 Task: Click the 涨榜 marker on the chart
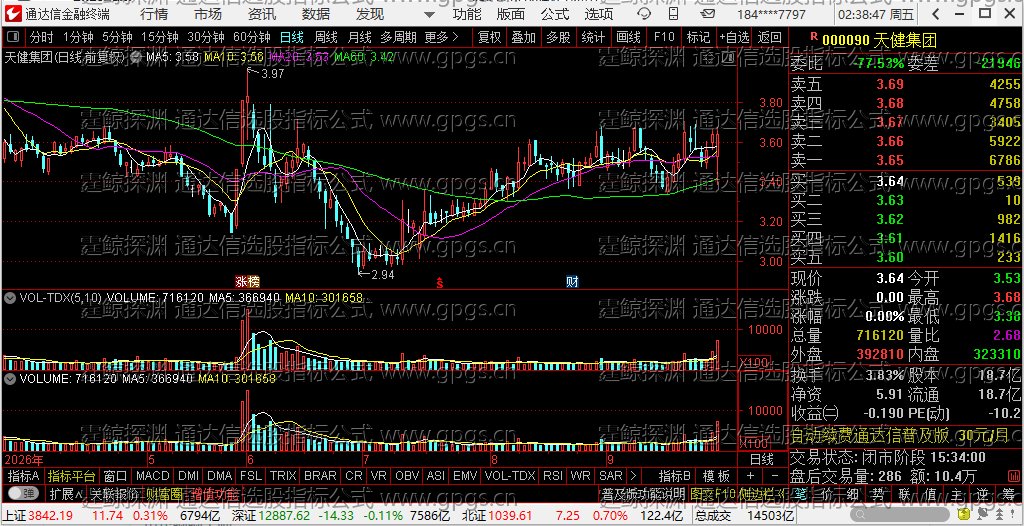(x=248, y=282)
